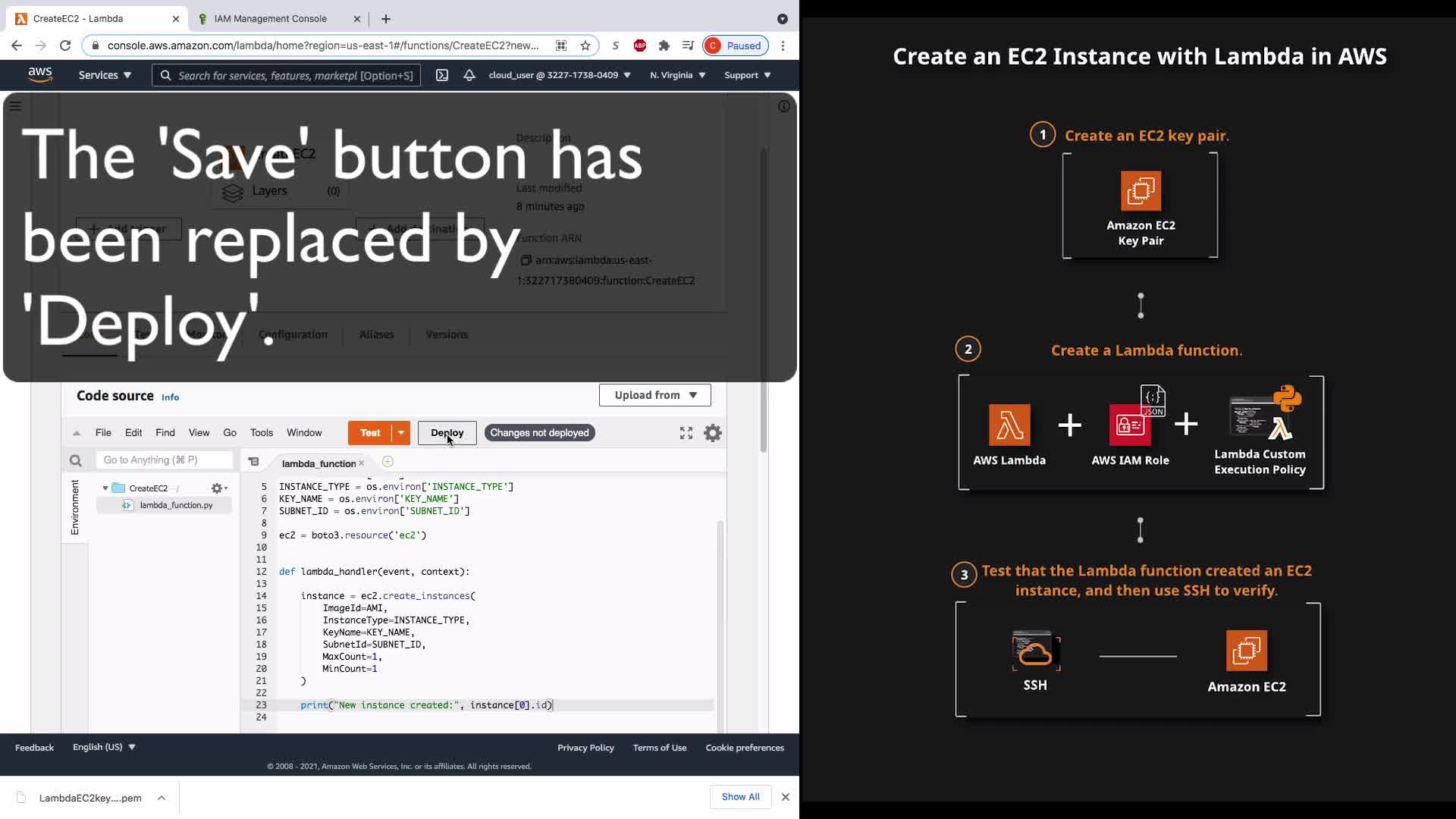The height and width of the screenshot is (819, 1456).
Task: Open the code editor settings gear
Action: (713, 433)
